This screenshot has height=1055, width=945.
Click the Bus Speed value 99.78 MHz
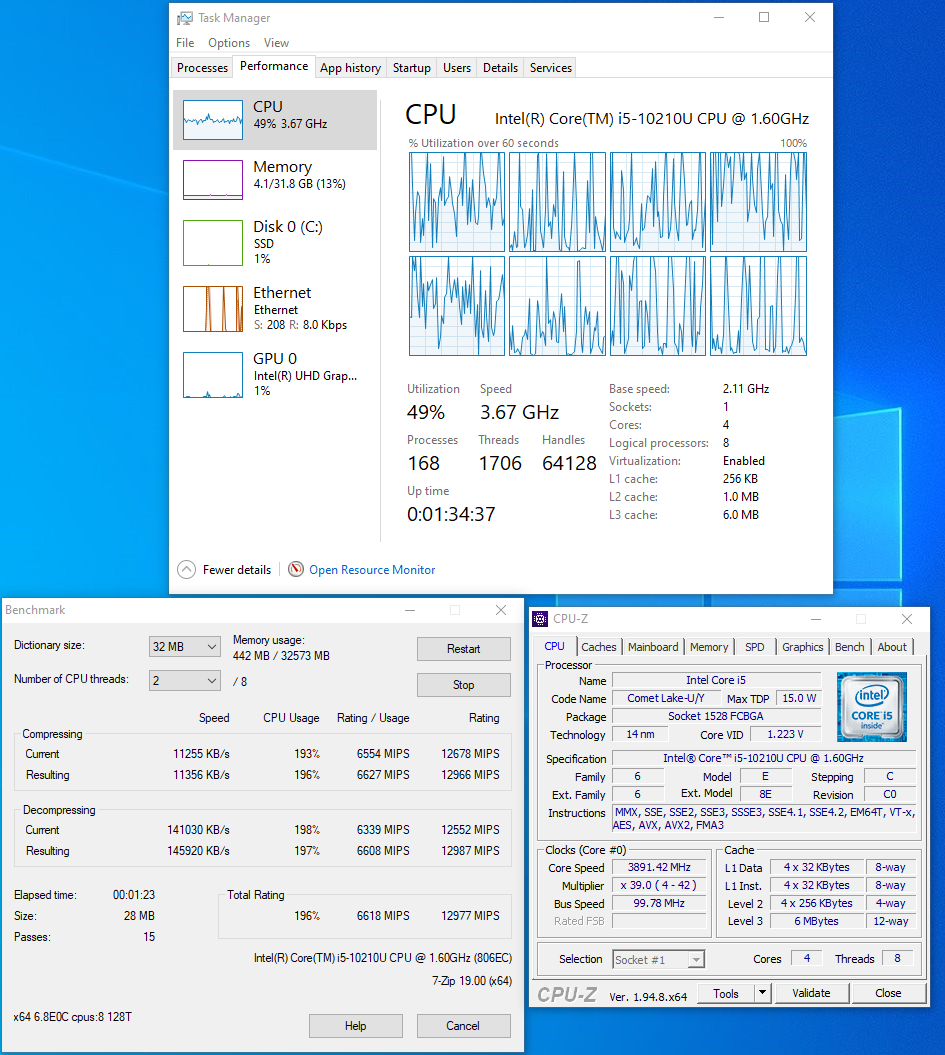pyautogui.click(x=659, y=904)
